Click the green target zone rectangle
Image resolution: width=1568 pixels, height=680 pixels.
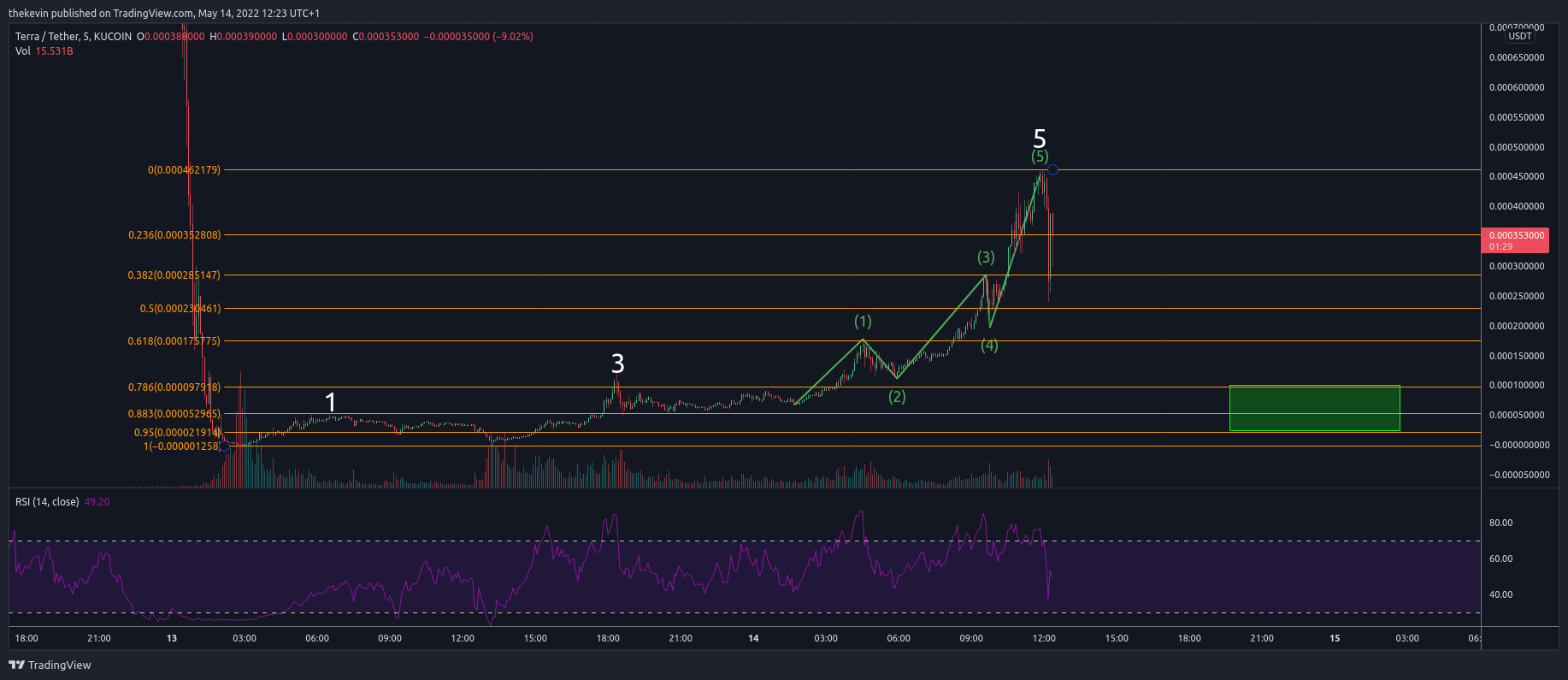click(x=1314, y=408)
